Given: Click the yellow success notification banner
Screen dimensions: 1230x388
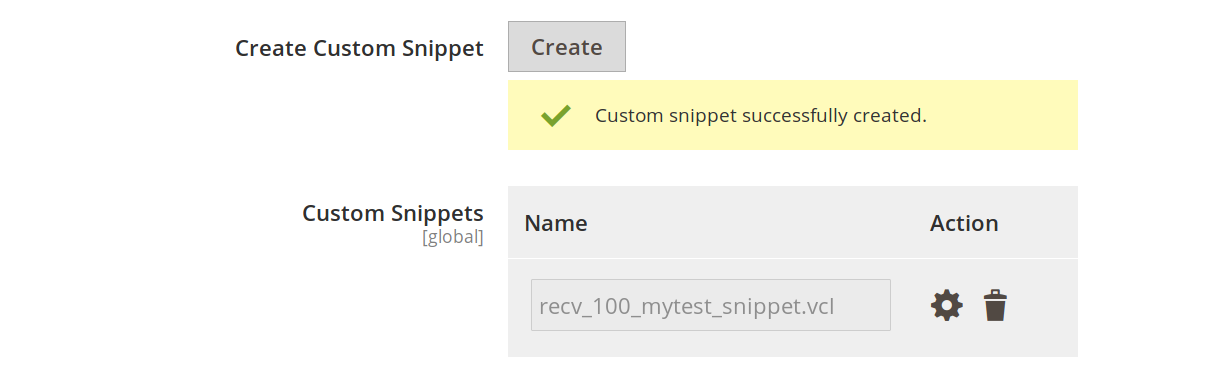Looking at the screenshot, I should coord(793,115).
